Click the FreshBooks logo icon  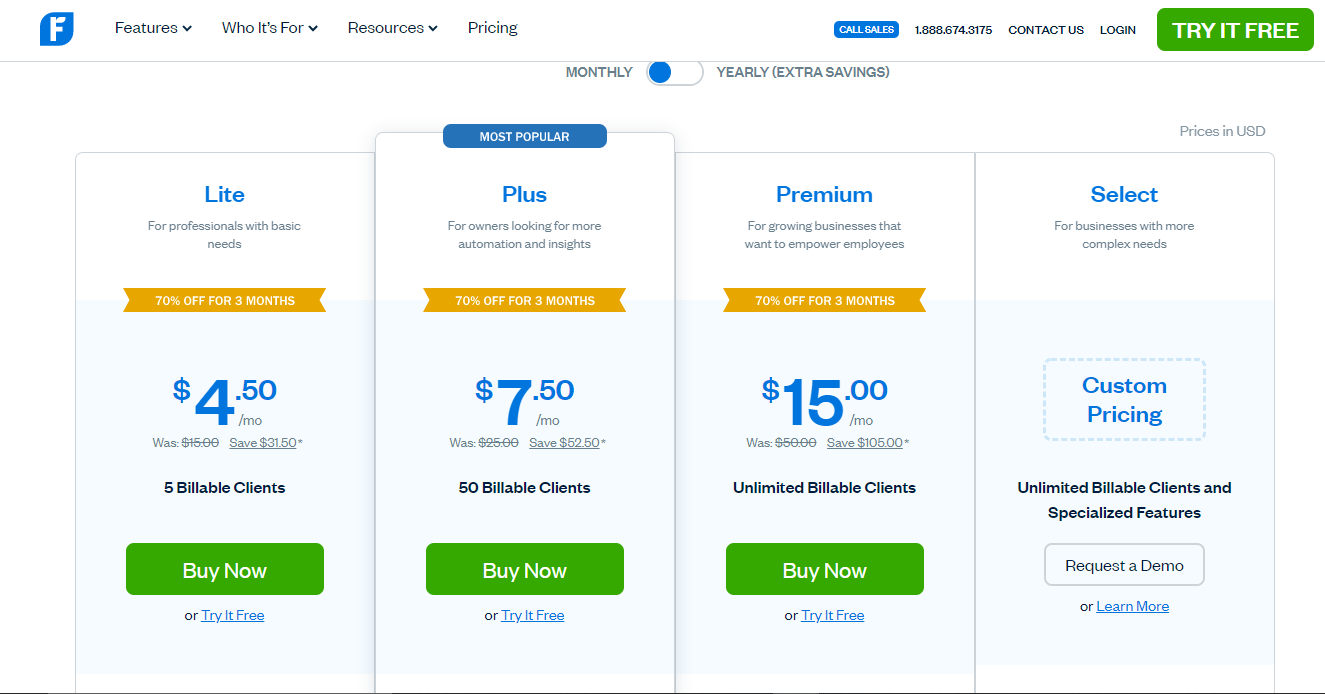click(57, 29)
